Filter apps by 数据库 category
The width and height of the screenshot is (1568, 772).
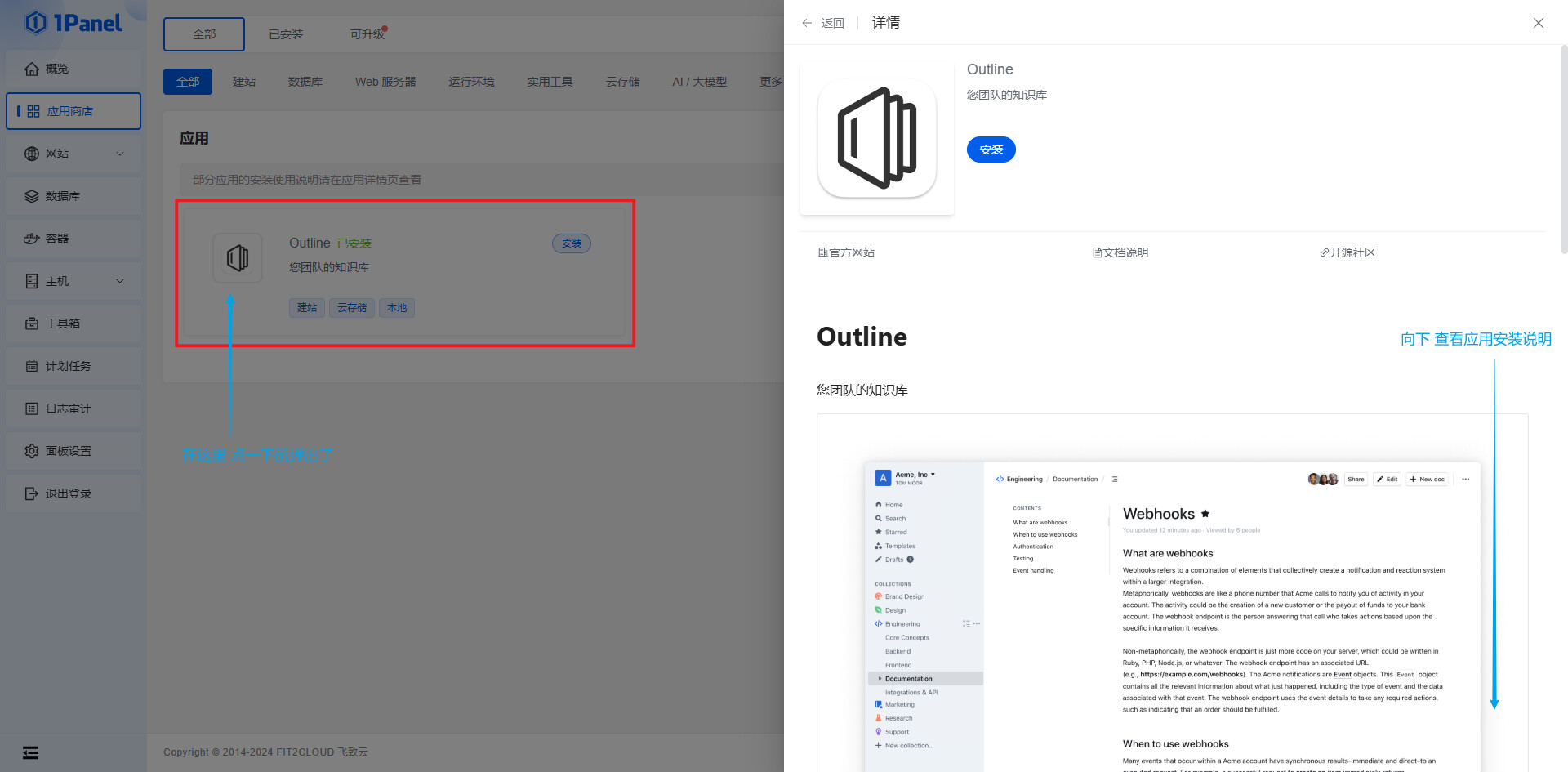[x=305, y=82]
